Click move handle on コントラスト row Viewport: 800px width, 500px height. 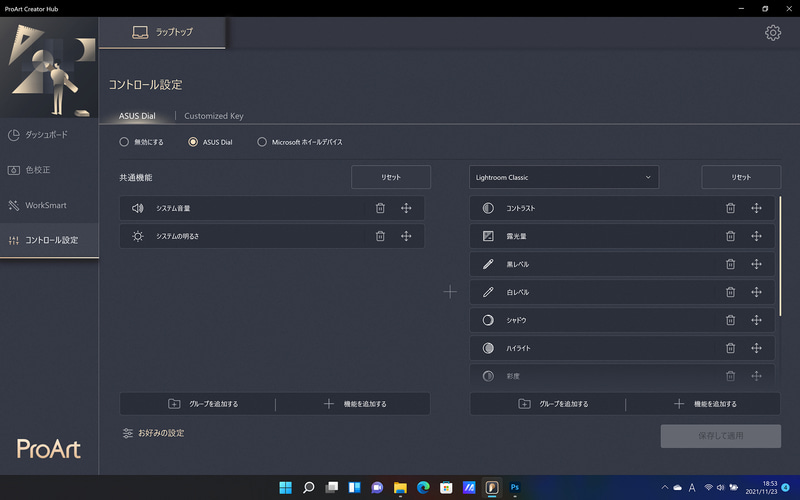[x=757, y=208]
